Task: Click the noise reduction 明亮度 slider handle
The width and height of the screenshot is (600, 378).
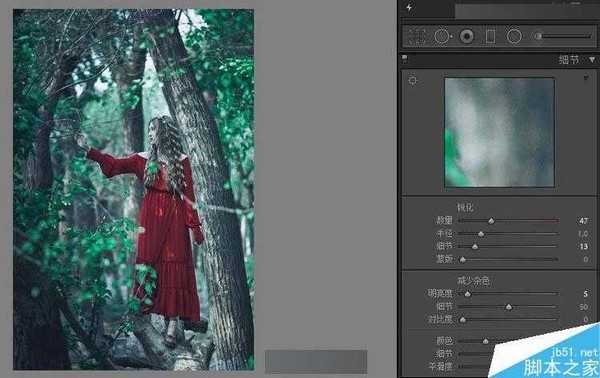Action: tap(467, 294)
